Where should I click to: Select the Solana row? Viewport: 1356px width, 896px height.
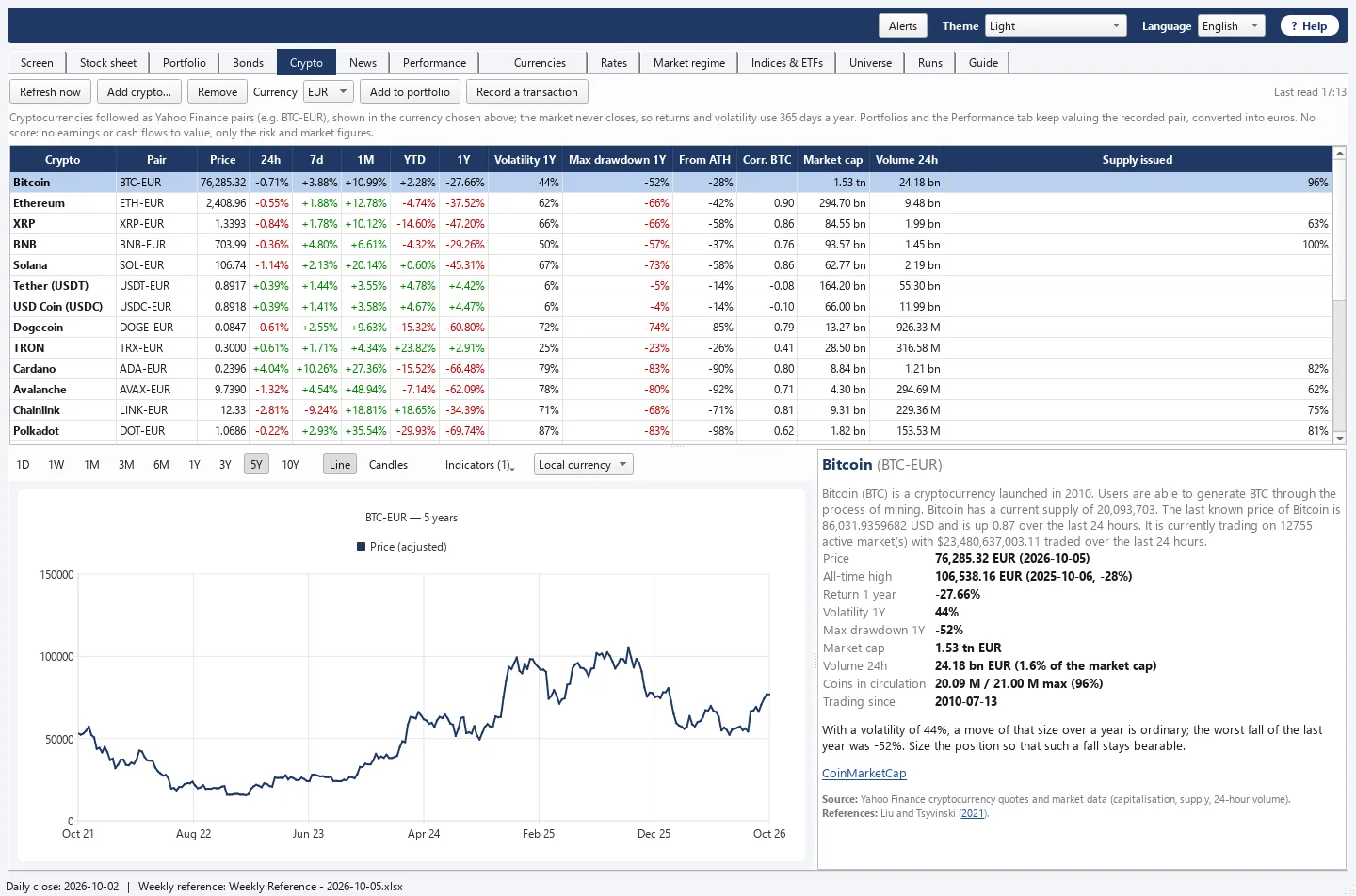pyautogui.click(x=670, y=264)
